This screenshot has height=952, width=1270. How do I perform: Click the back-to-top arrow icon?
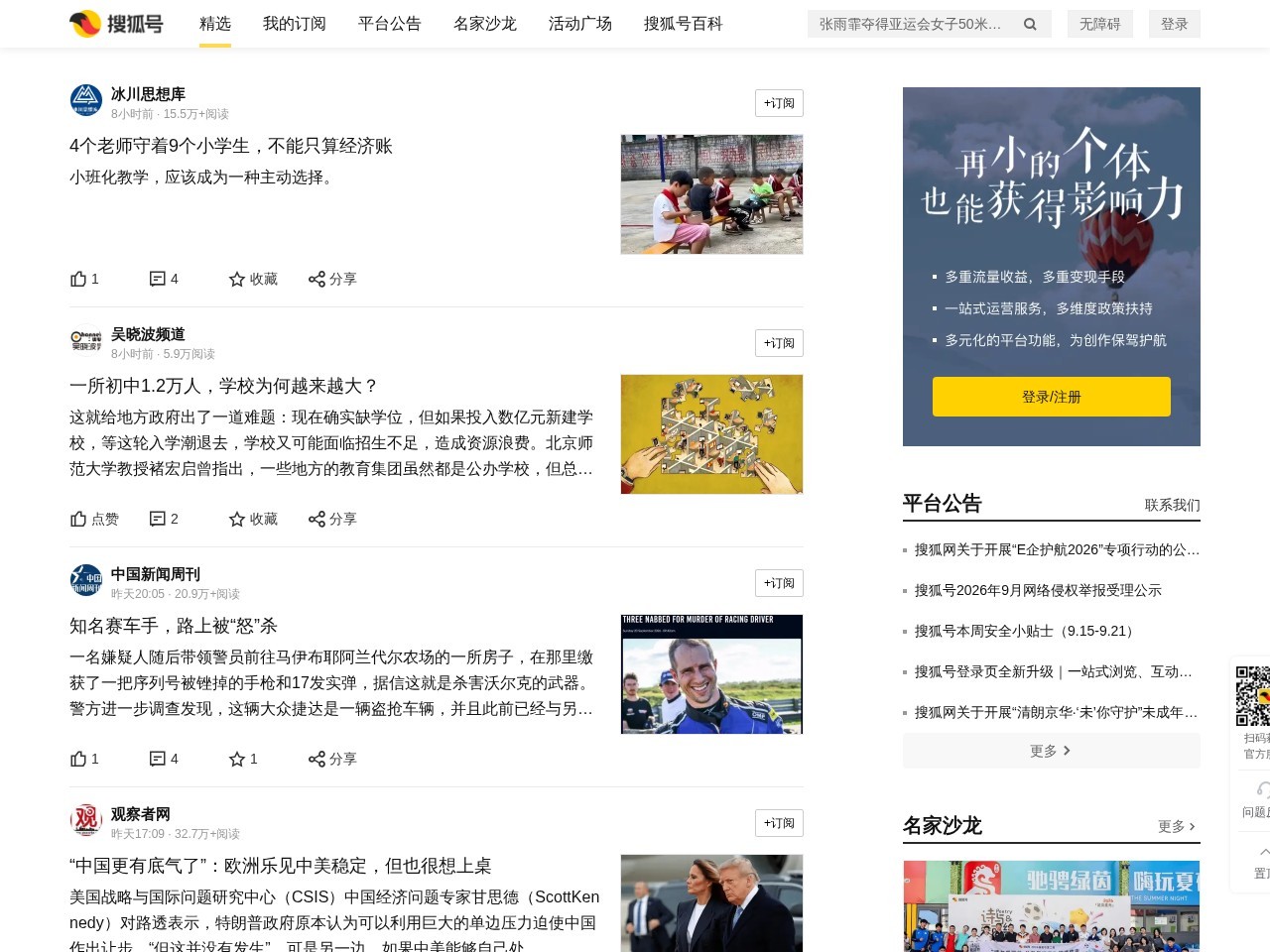pyautogui.click(x=1264, y=852)
